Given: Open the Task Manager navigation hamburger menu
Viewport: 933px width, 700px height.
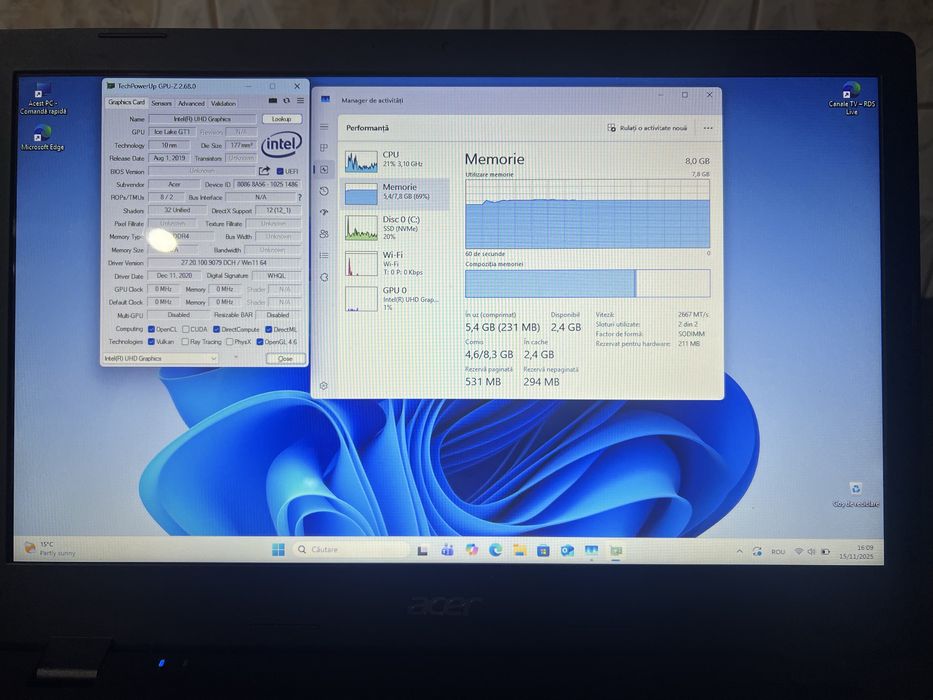Looking at the screenshot, I should point(324,127).
